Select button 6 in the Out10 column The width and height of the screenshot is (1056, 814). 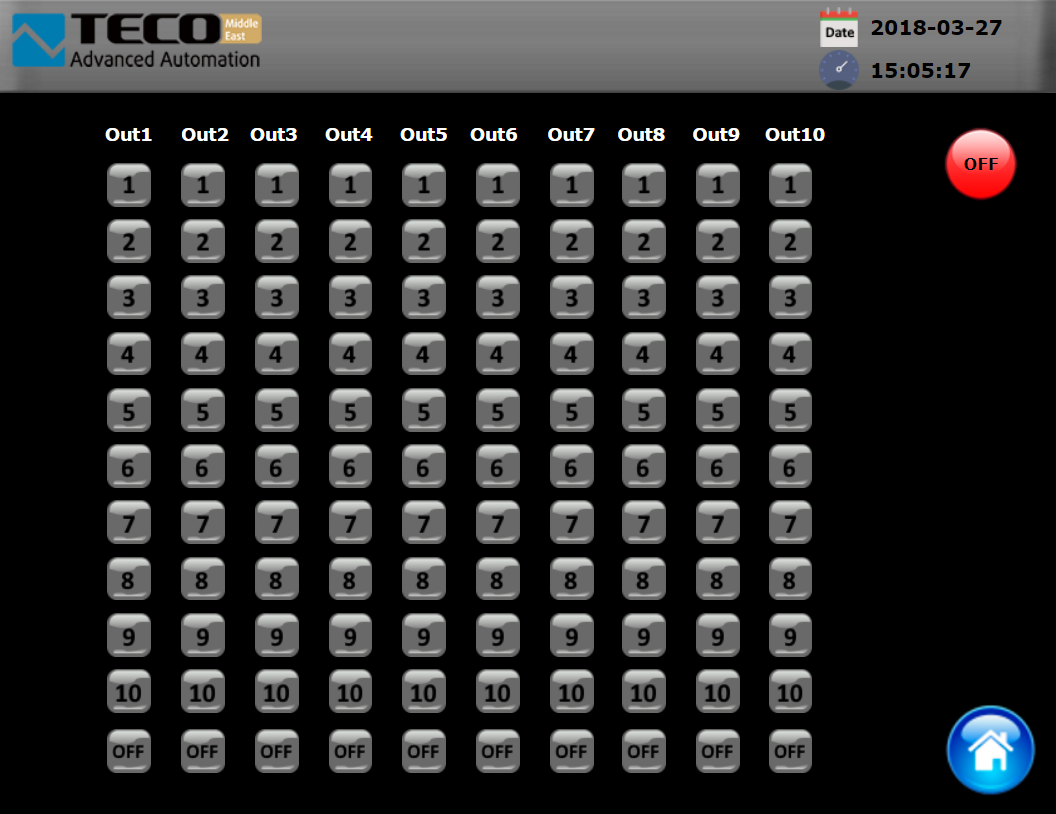[790, 467]
